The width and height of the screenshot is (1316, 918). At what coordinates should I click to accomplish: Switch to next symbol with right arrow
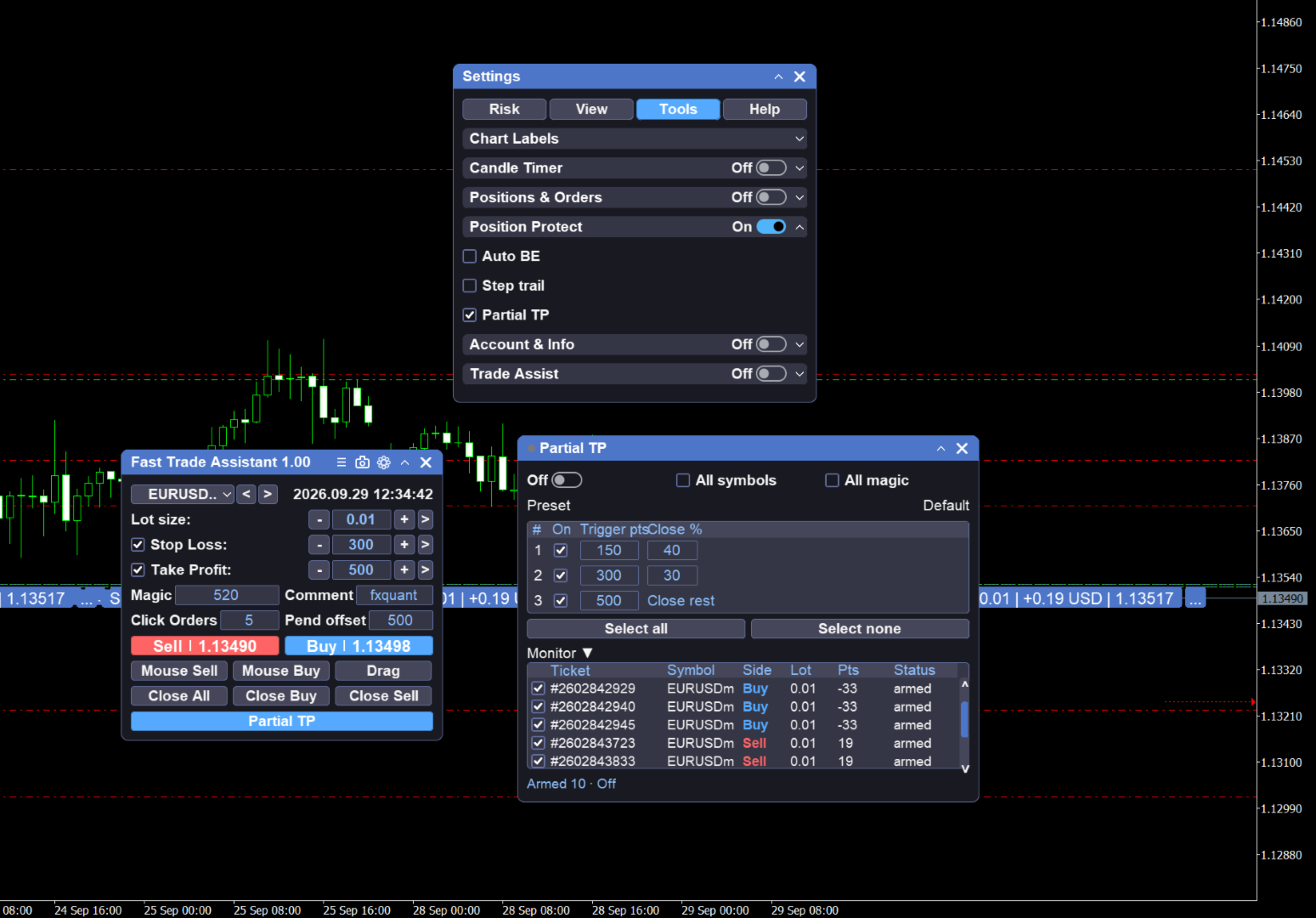coord(268,494)
